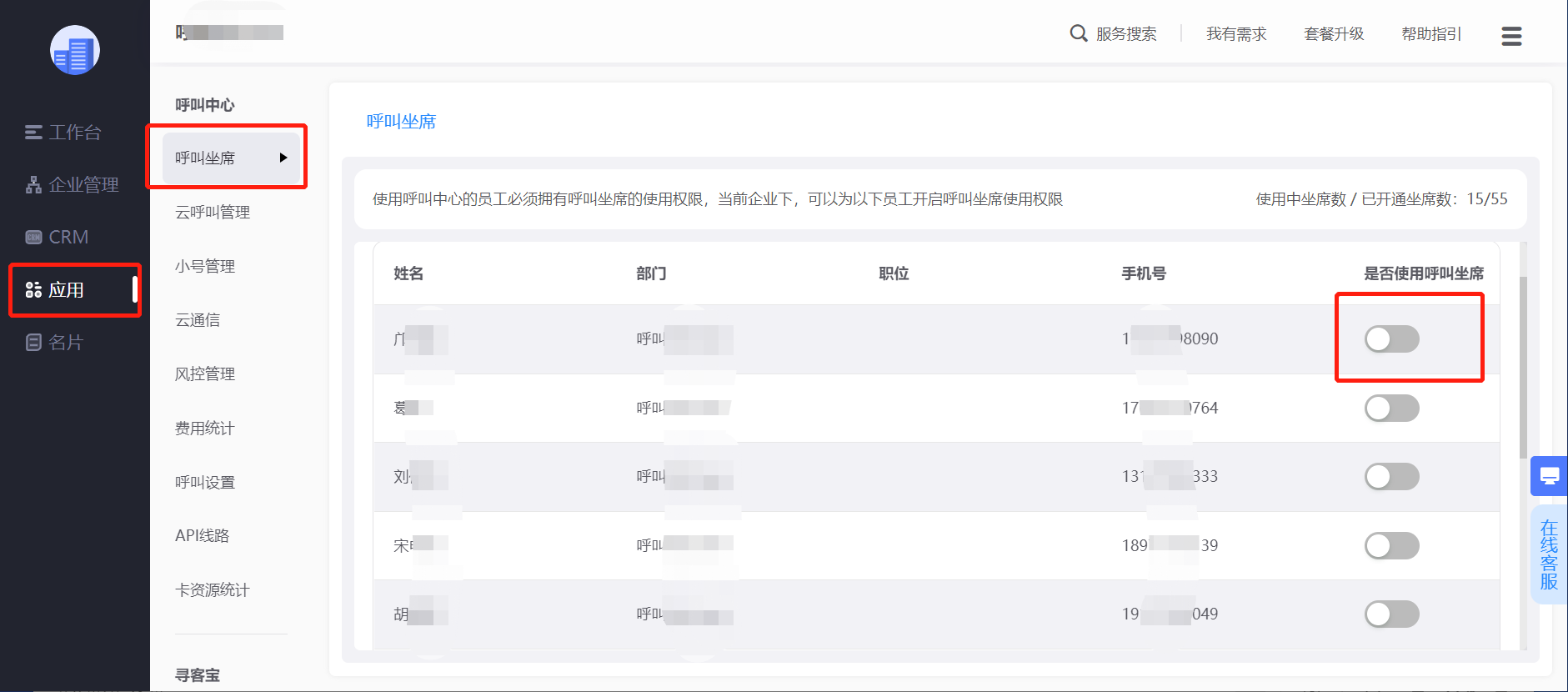The height and width of the screenshot is (692, 1568).
Task: Click the 服务搜索 link
Action: click(x=1126, y=33)
